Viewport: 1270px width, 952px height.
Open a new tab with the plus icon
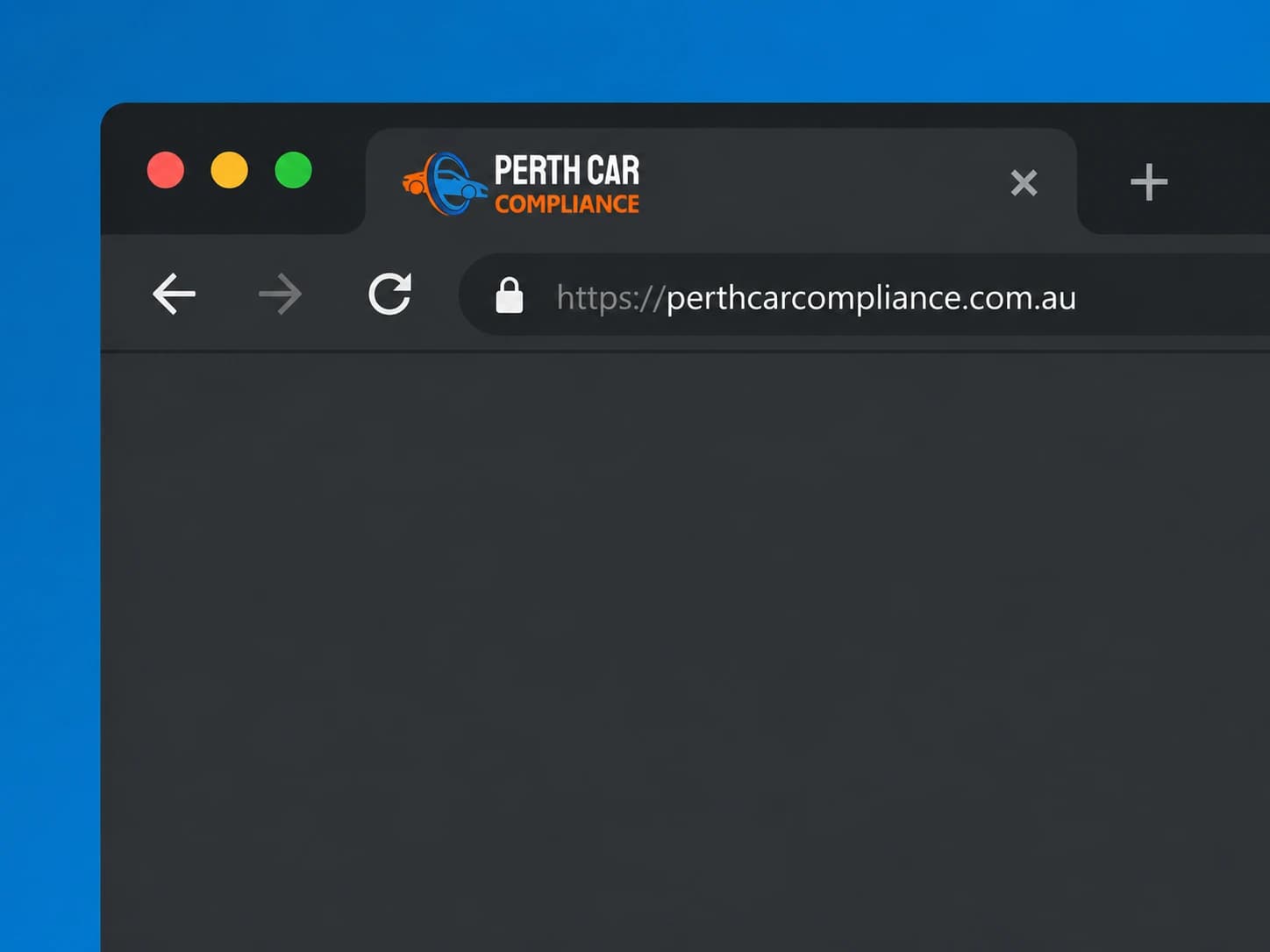pyautogui.click(x=1149, y=182)
